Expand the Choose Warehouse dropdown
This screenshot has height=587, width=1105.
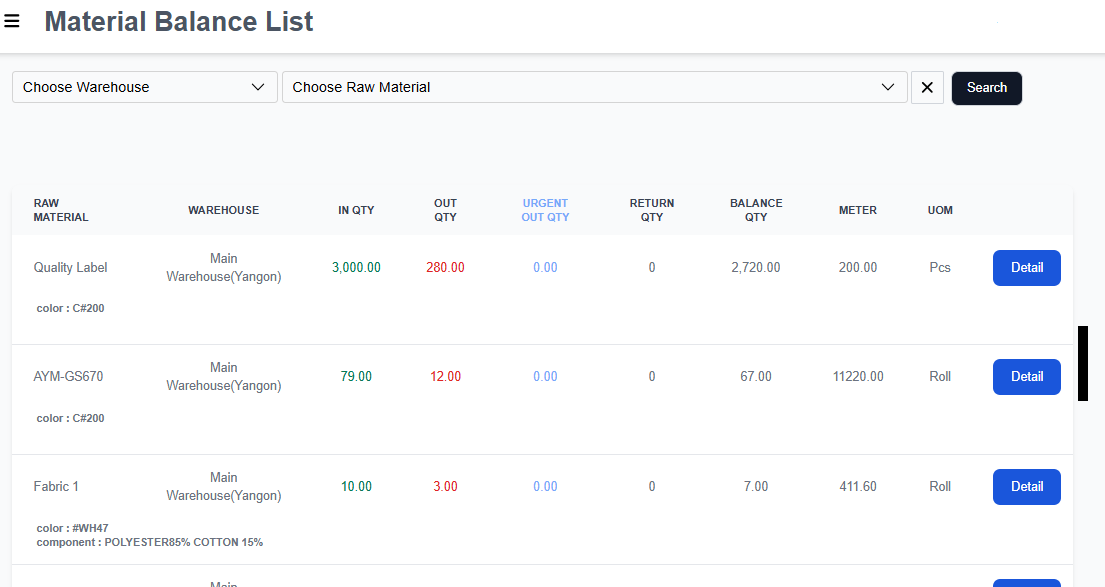(x=144, y=87)
